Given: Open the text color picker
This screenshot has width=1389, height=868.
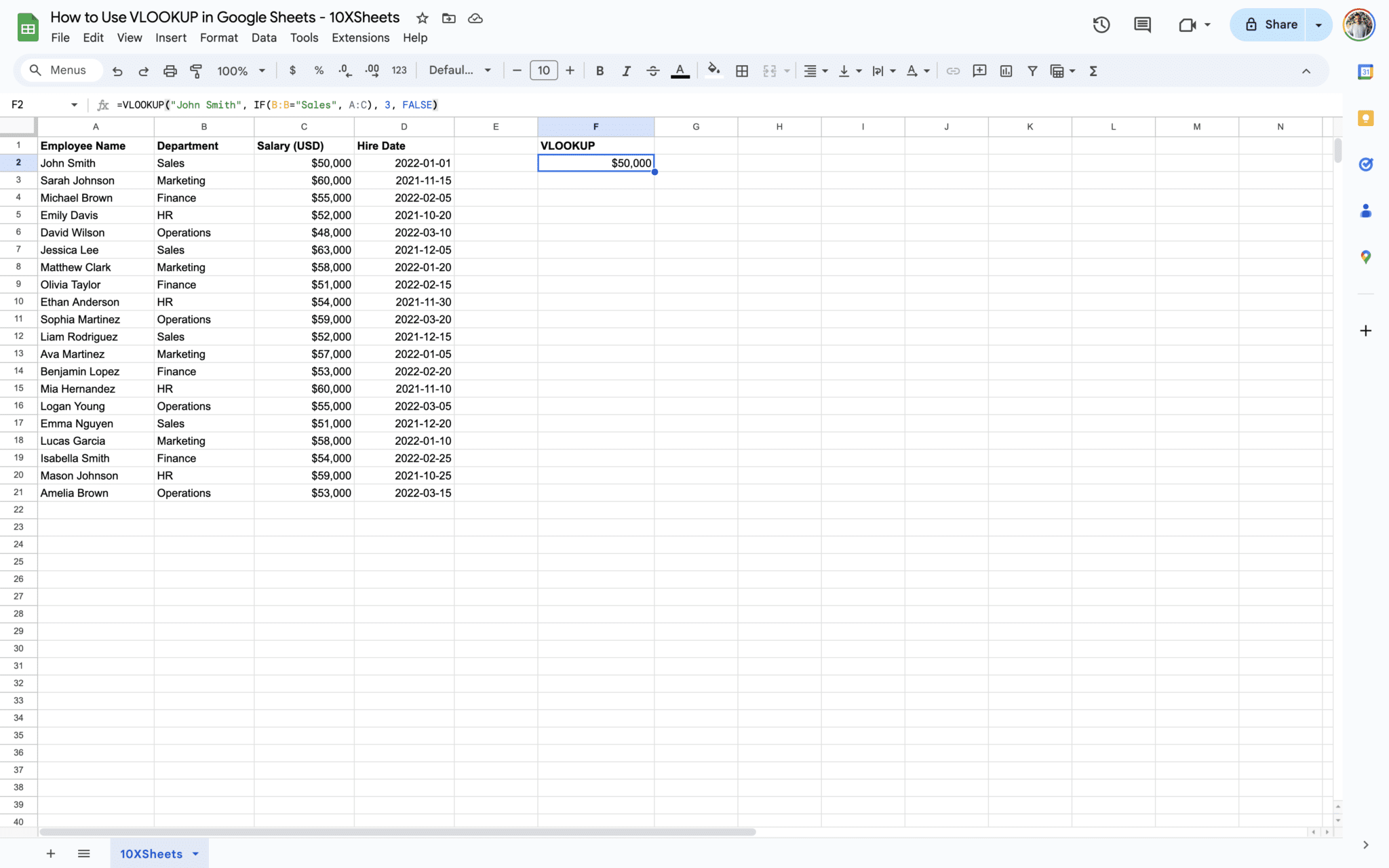Looking at the screenshot, I should pyautogui.click(x=680, y=71).
